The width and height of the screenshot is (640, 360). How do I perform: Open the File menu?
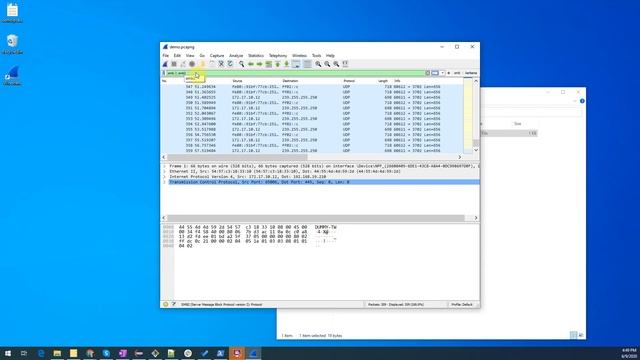coord(165,56)
